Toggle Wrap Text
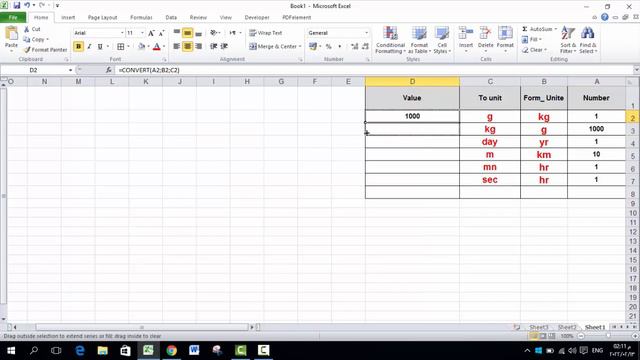Viewport: 640px width, 360px height. pyautogui.click(x=265, y=33)
